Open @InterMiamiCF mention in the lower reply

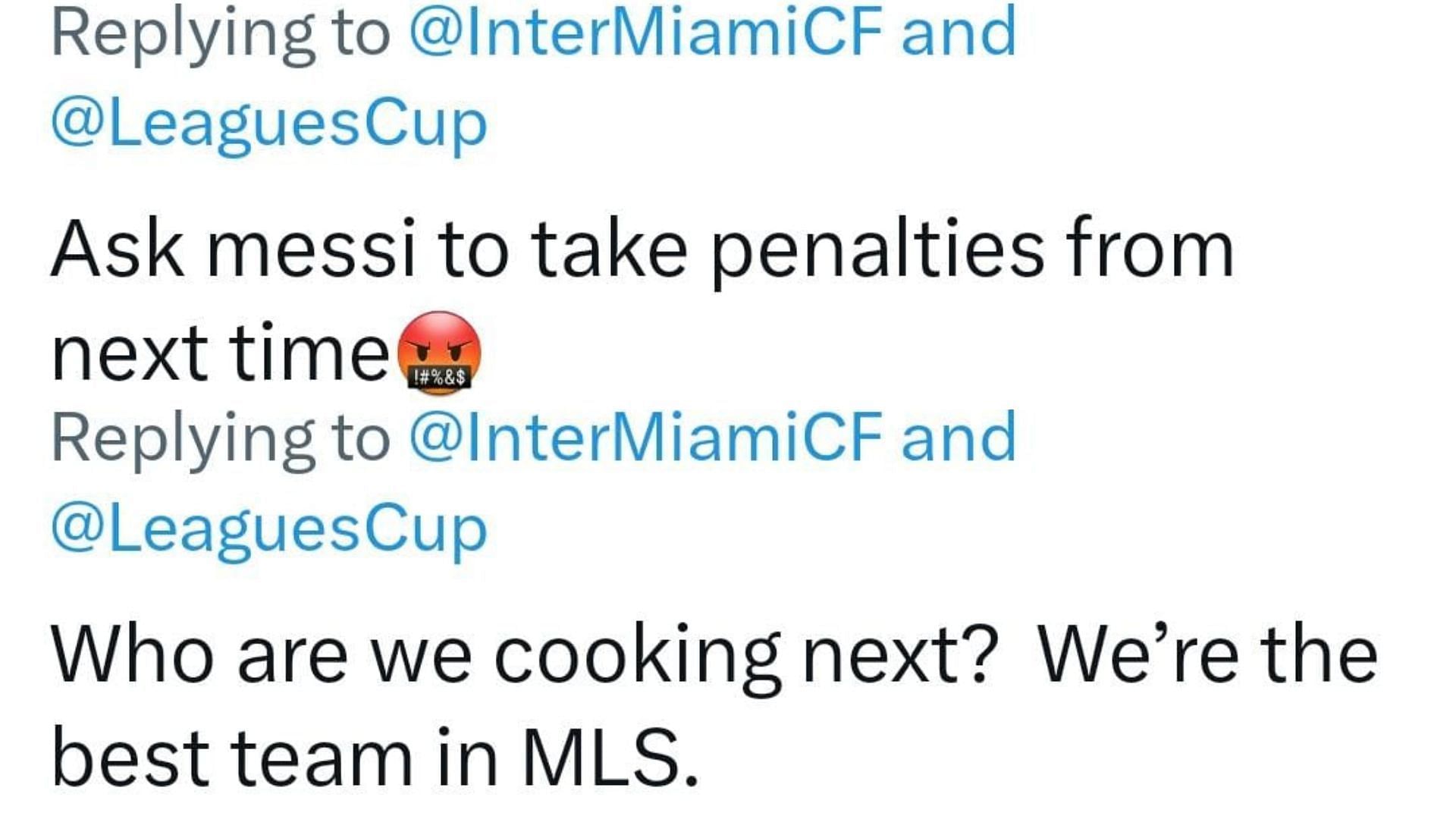pyautogui.click(x=645, y=438)
